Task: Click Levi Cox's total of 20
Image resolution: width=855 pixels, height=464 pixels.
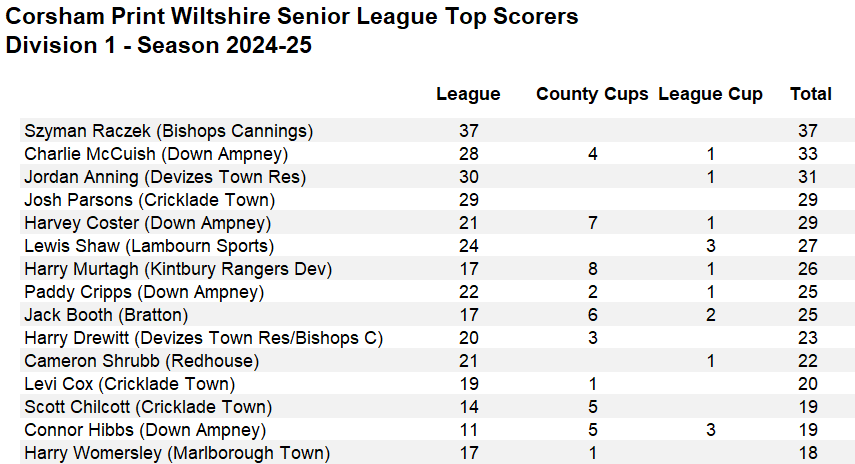Action: click(808, 384)
